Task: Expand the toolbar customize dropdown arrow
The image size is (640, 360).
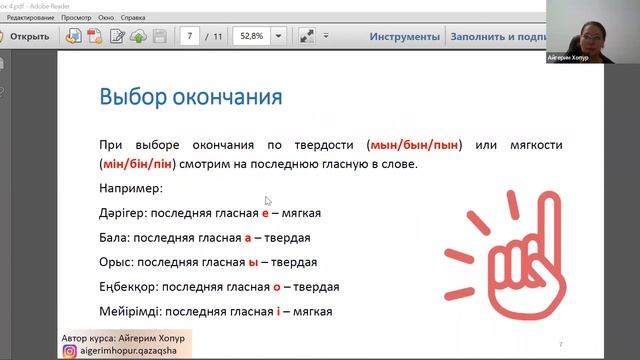Action: point(326,36)
